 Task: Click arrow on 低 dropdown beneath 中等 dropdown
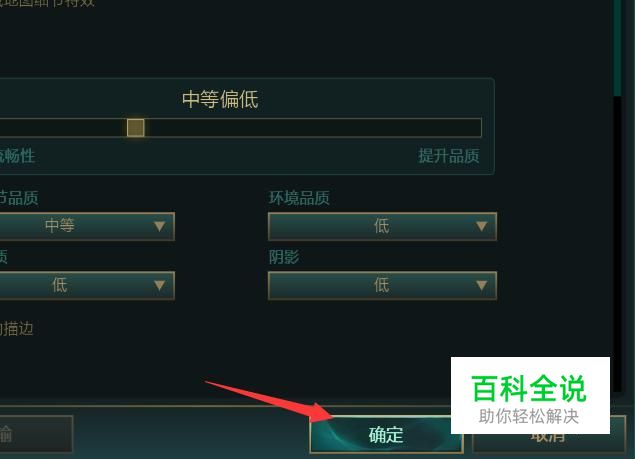click(160, 286)
